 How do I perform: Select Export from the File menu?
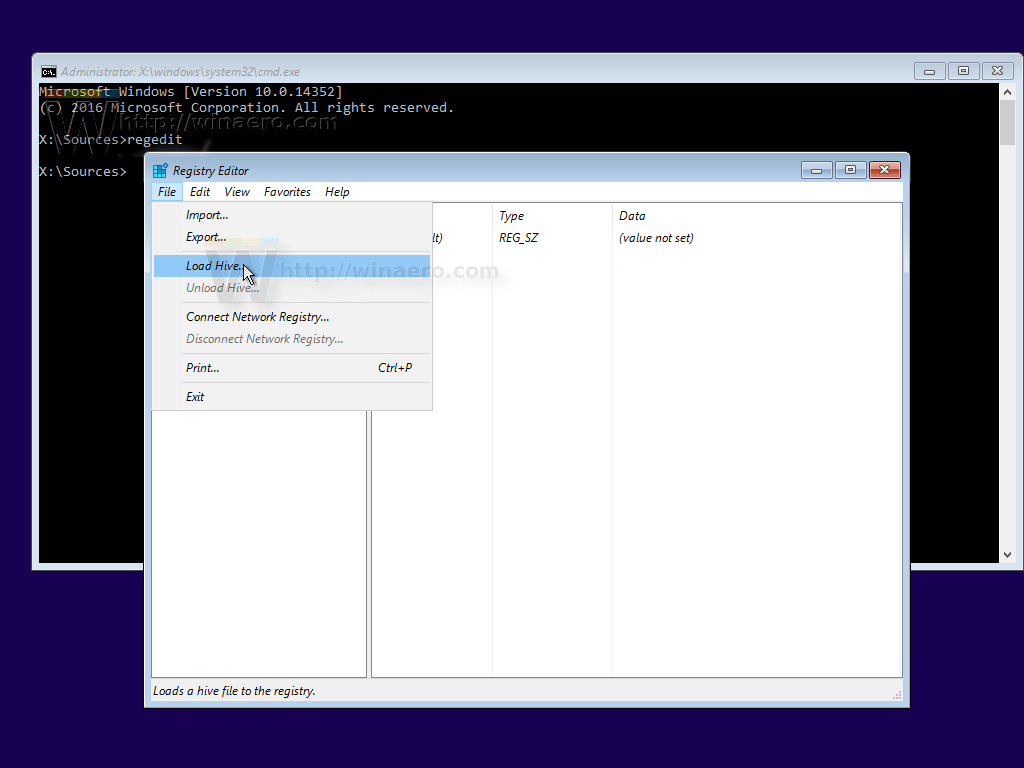(205, 237)
